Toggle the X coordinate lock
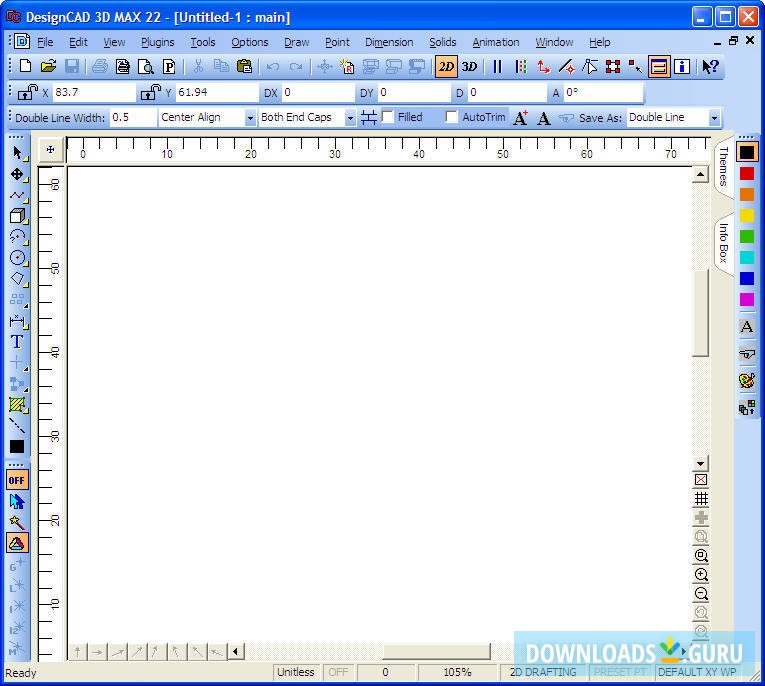 [x=27, y=92]
